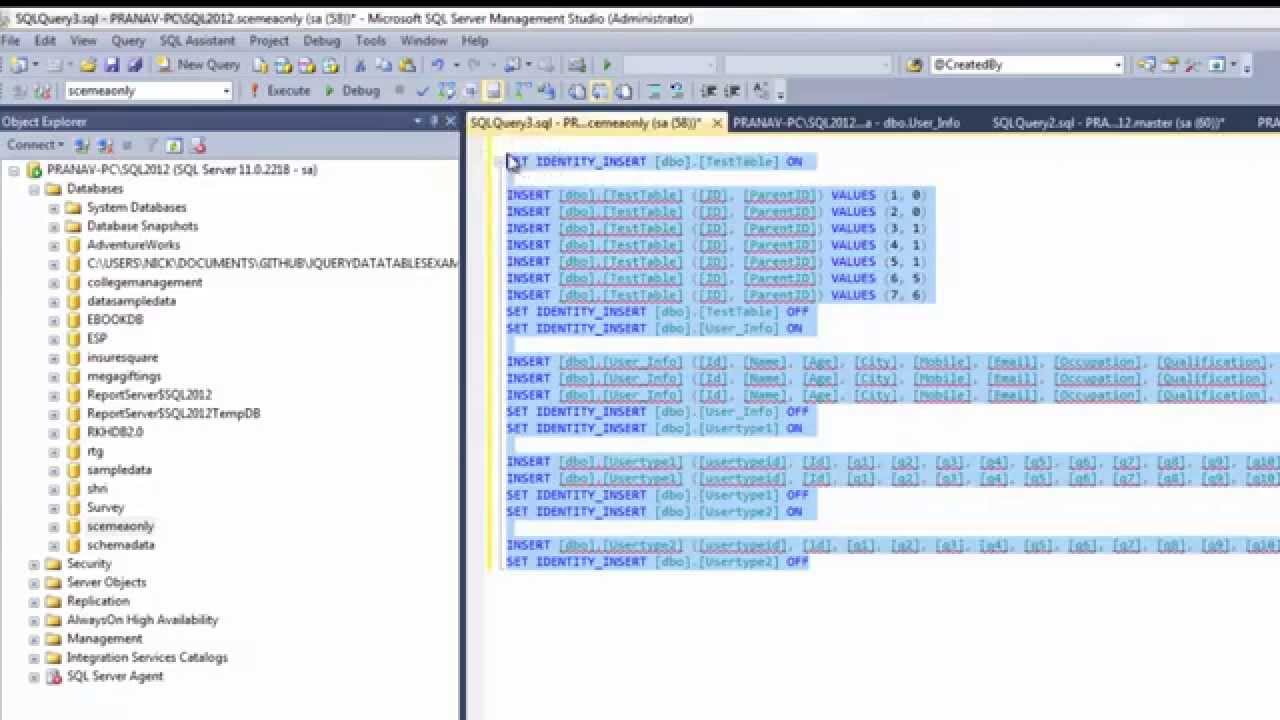Open the Help menu
The width and height of the screenshot is (1280, 720).
[x=475, y=41]
